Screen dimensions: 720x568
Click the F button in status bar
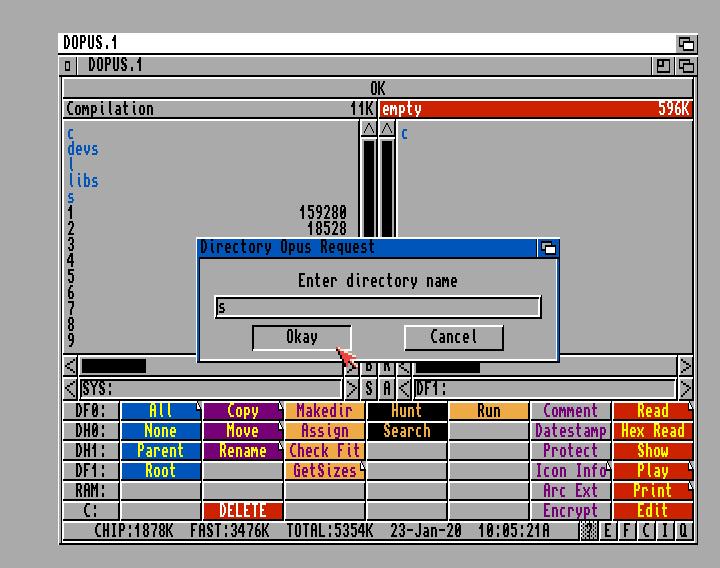pos(627,531)
